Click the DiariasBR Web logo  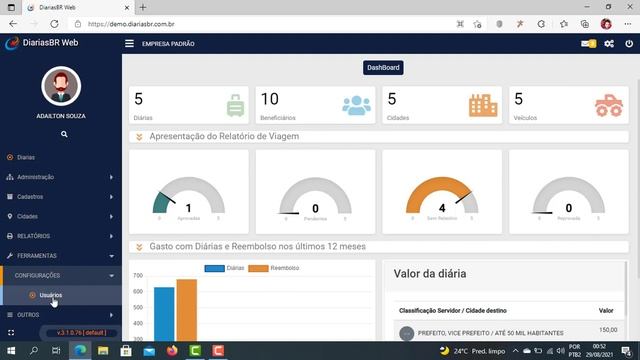click(42, 43)
